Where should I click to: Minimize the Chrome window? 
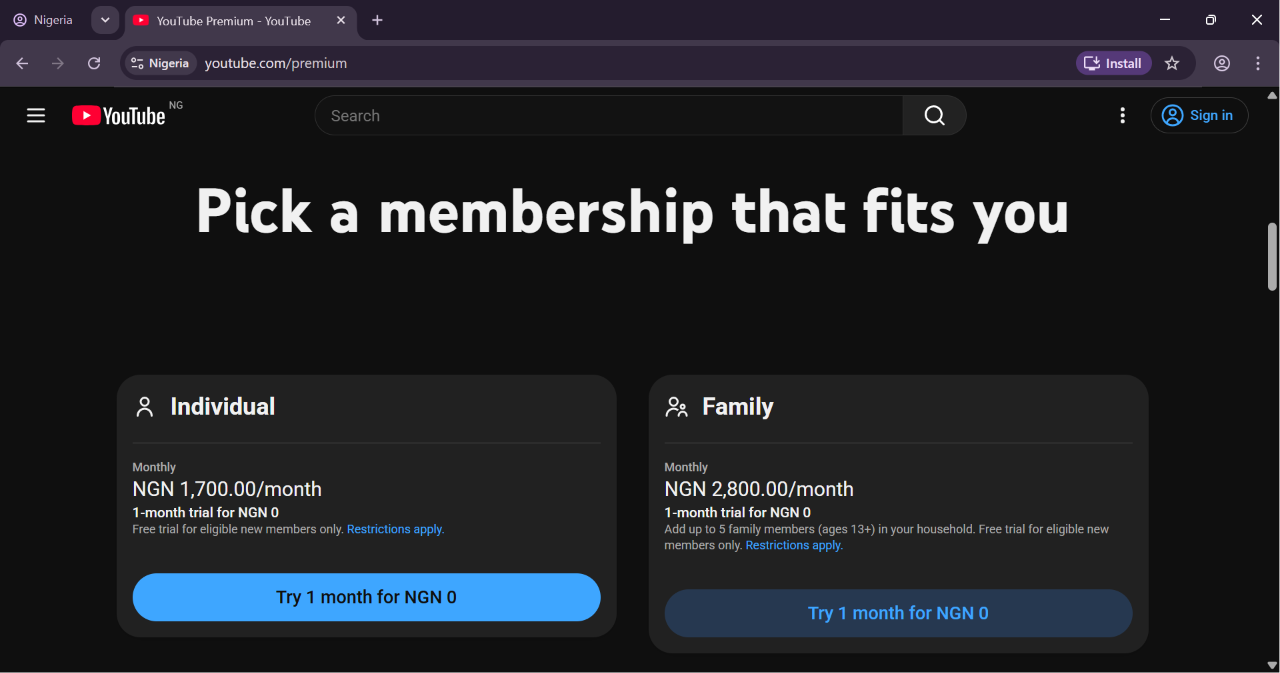[x=1165, y=20]
